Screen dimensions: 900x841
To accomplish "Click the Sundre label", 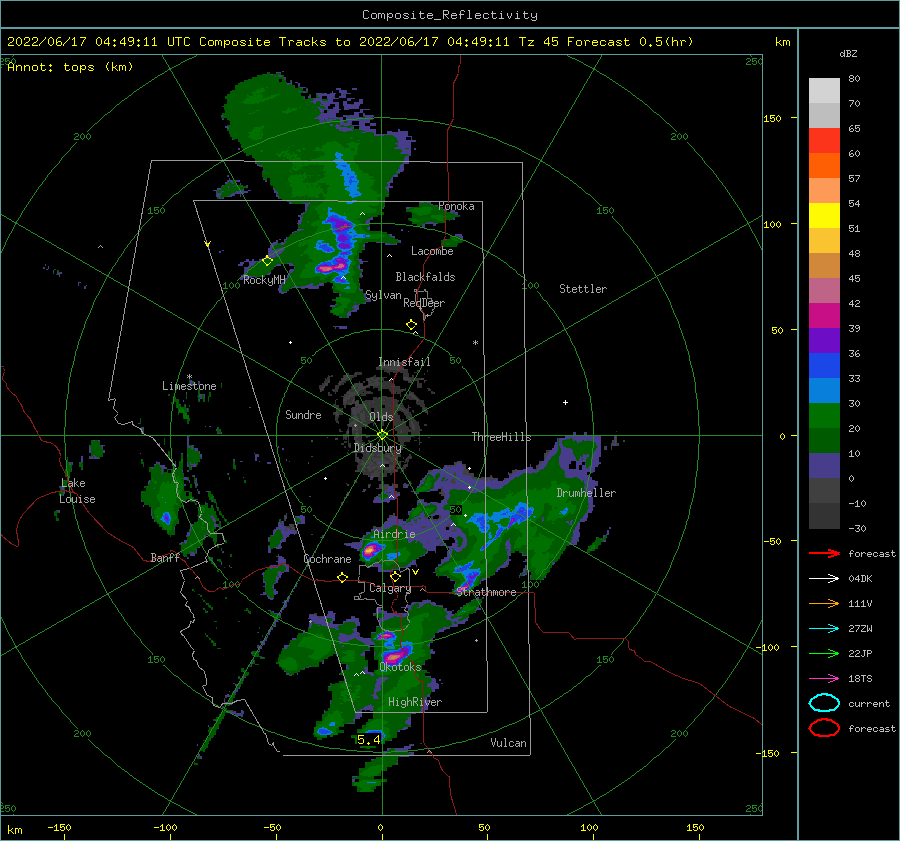I will 303,415.
